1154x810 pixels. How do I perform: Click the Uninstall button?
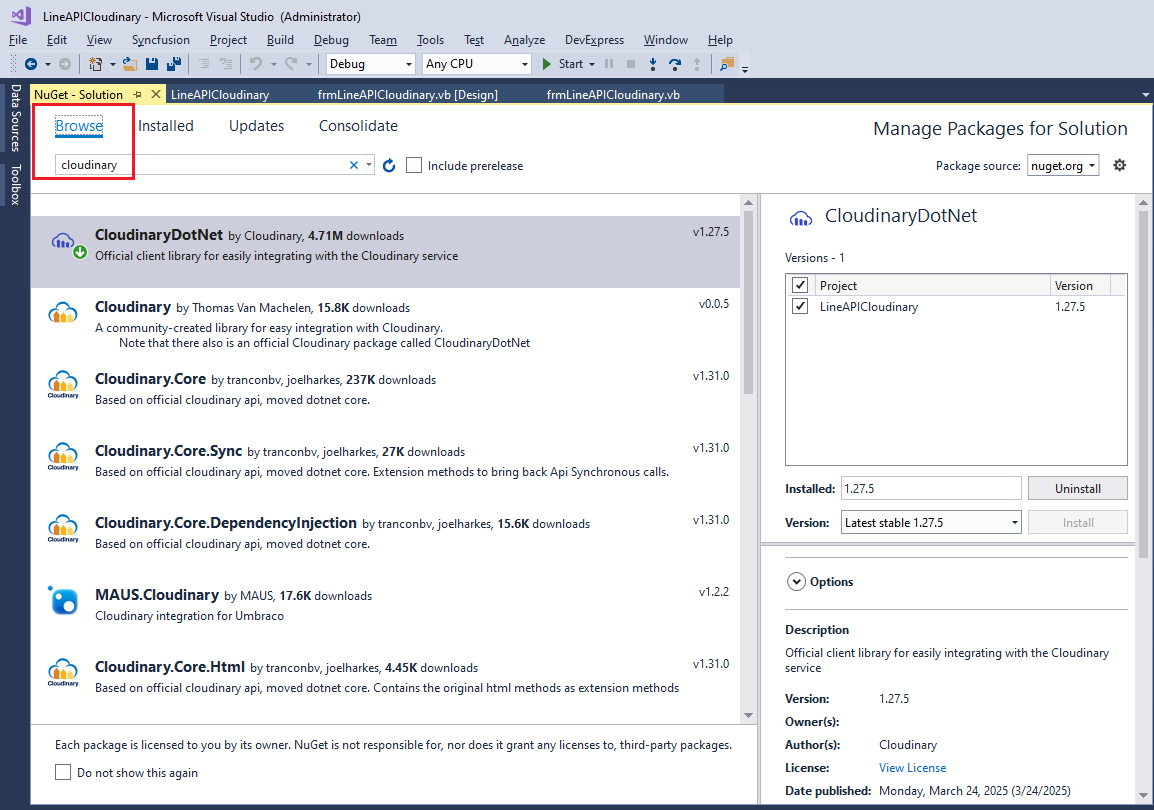coord(1077,489)
